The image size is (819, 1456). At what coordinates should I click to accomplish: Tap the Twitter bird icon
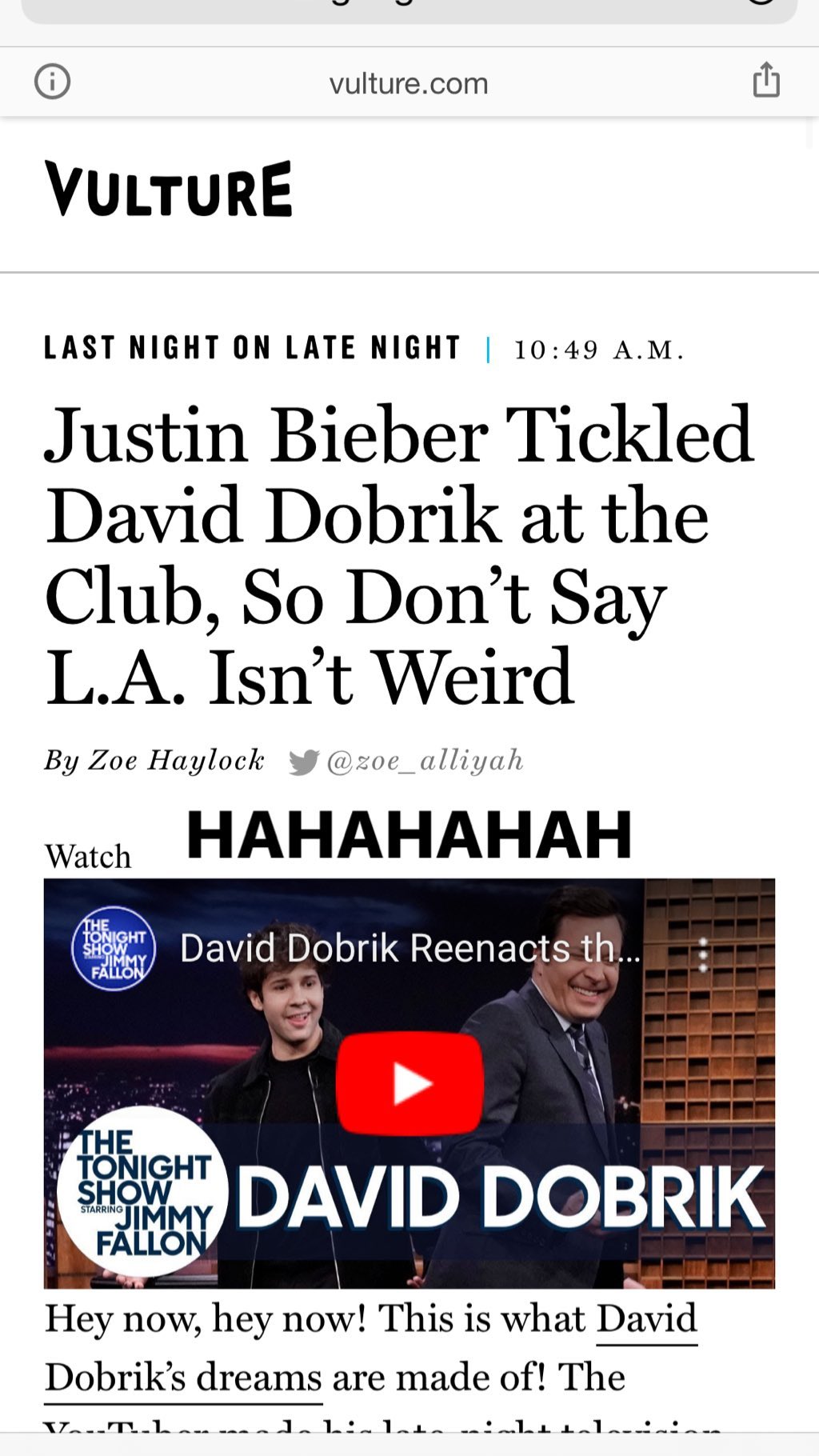[x=304, y=762]
